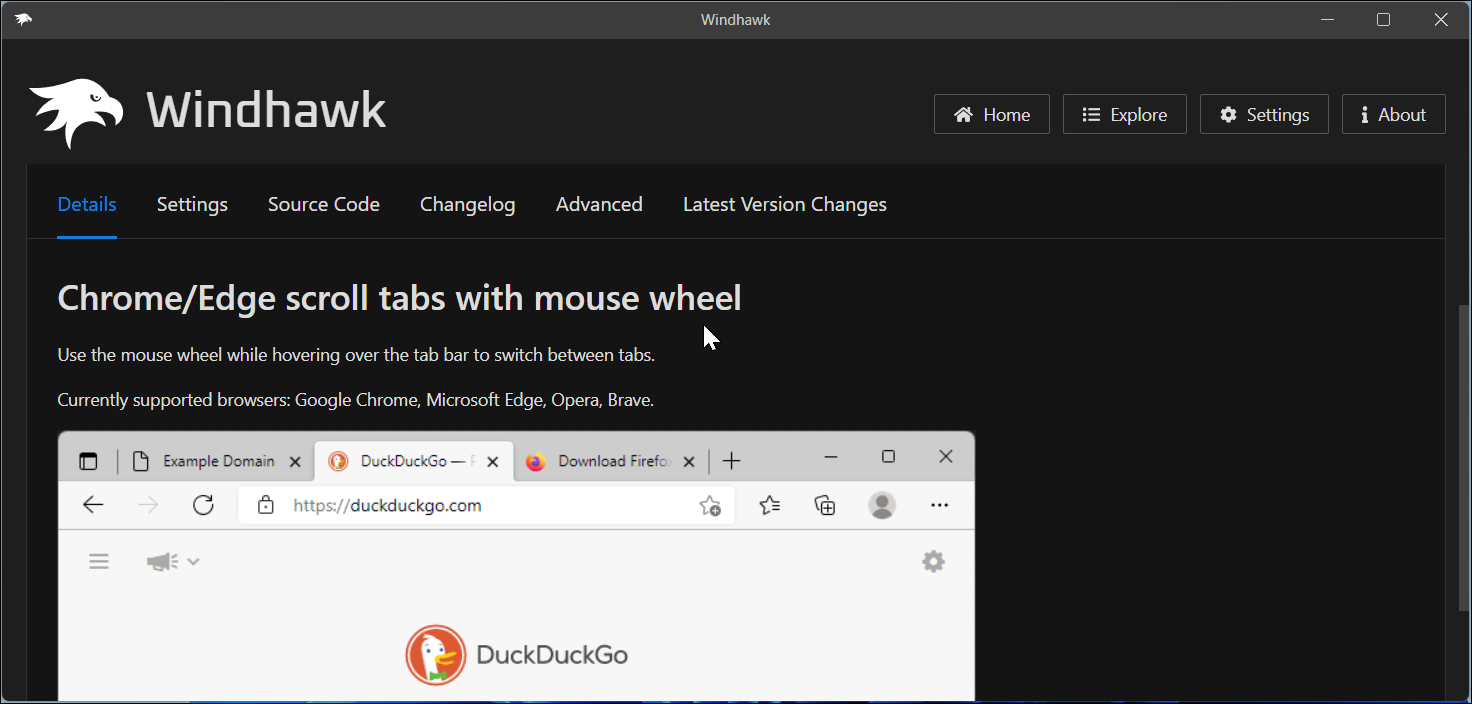Switch to the mod's Settings tab
This screenshot has height=704, width=1472.
192,205
